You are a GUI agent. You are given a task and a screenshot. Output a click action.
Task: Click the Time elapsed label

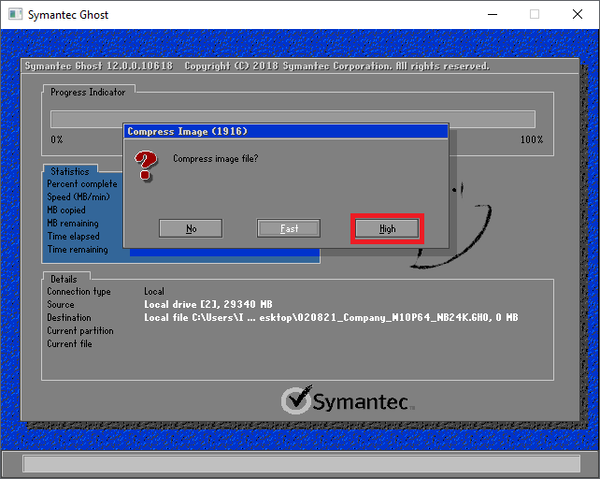73,236
